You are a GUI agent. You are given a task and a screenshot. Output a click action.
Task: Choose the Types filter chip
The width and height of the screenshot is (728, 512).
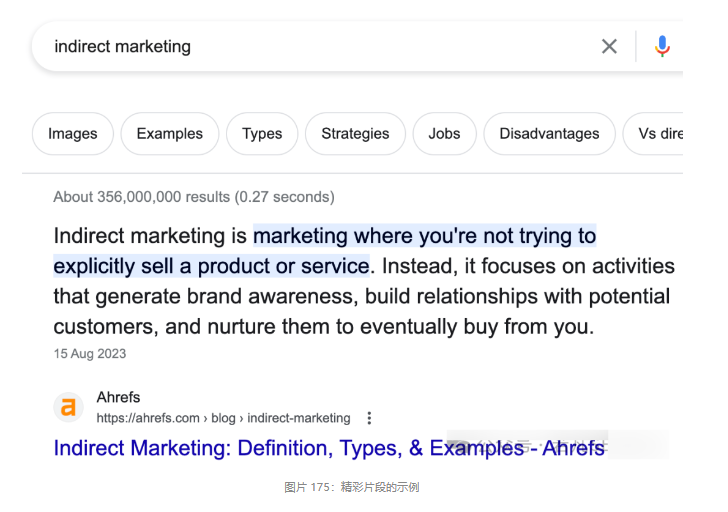262,134
